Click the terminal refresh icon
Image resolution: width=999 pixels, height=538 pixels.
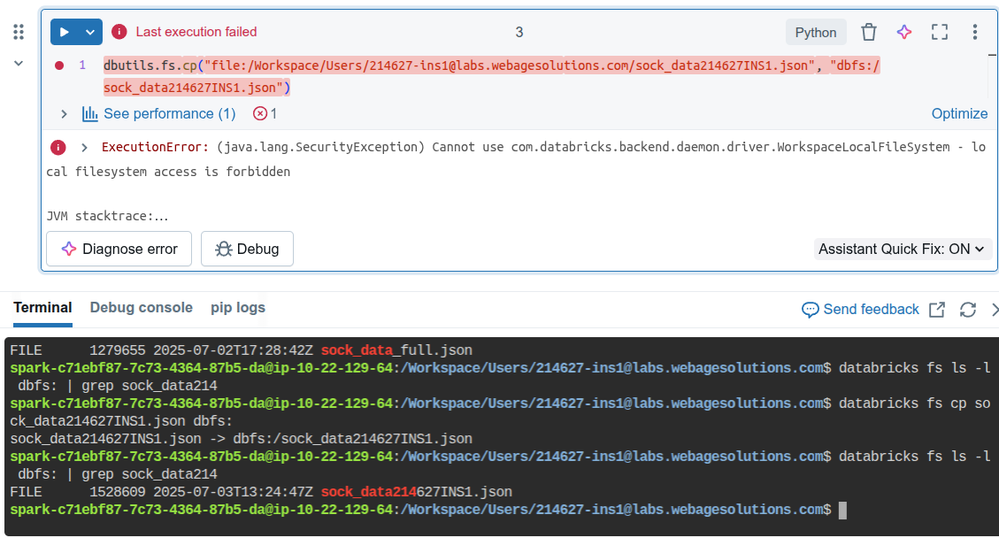967,310
